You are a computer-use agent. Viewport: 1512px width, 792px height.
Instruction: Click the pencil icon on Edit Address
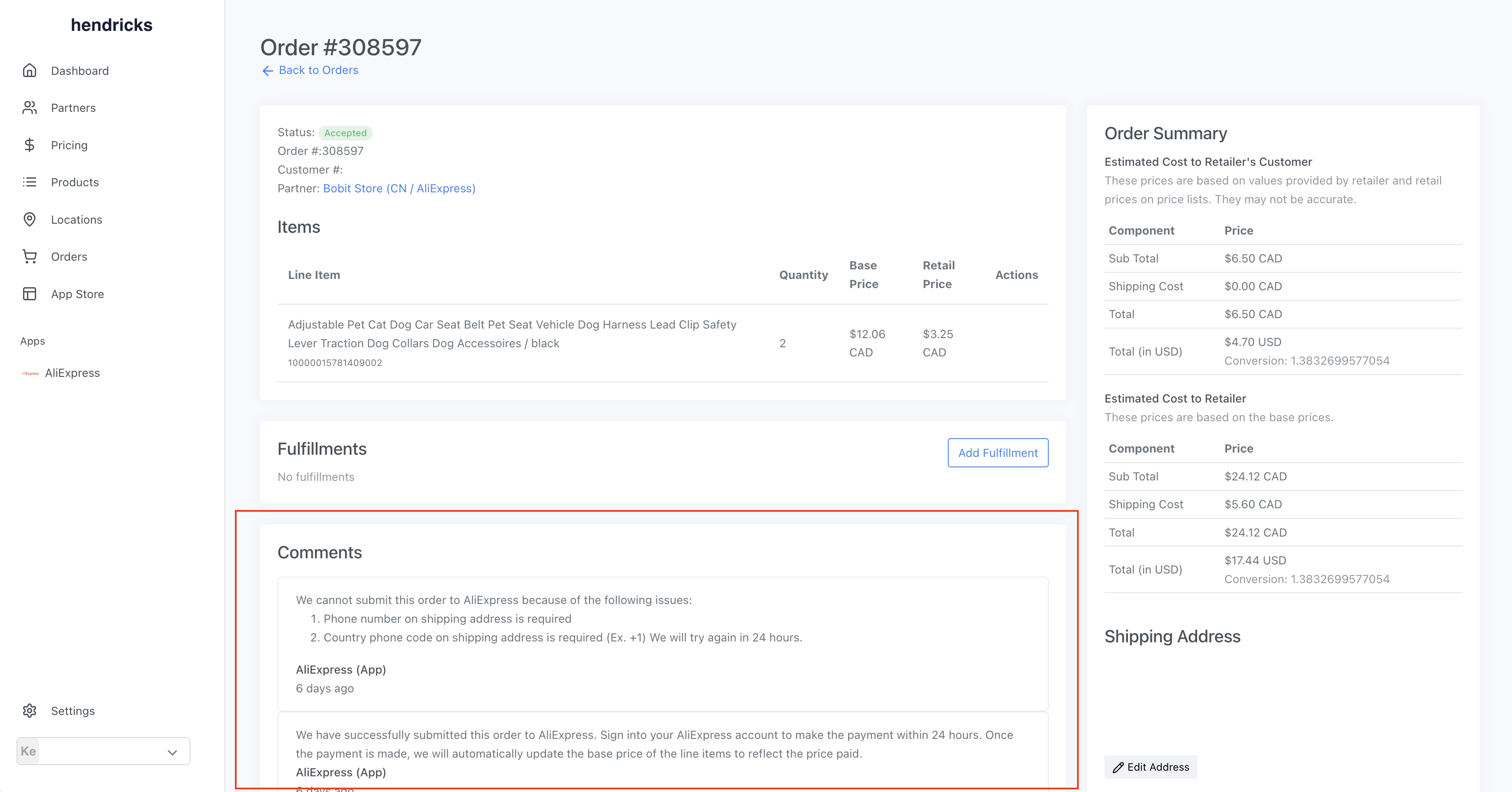click(1118, 767)
